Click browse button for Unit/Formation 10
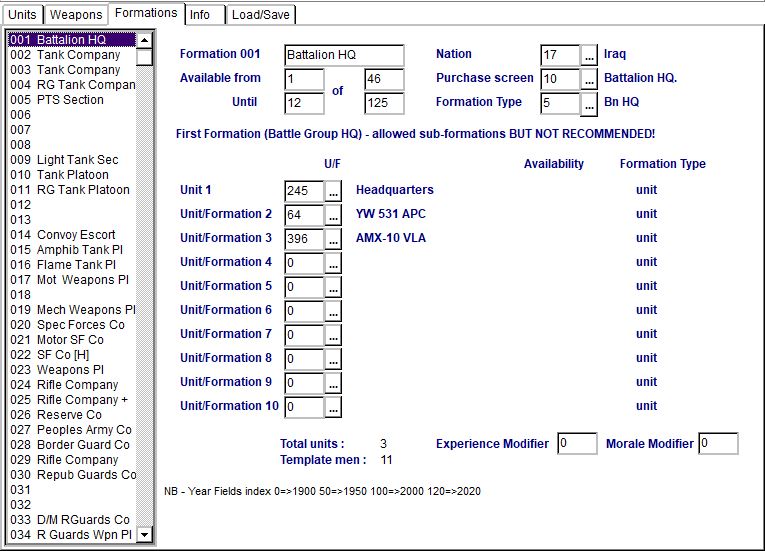 tap(334, 407)
